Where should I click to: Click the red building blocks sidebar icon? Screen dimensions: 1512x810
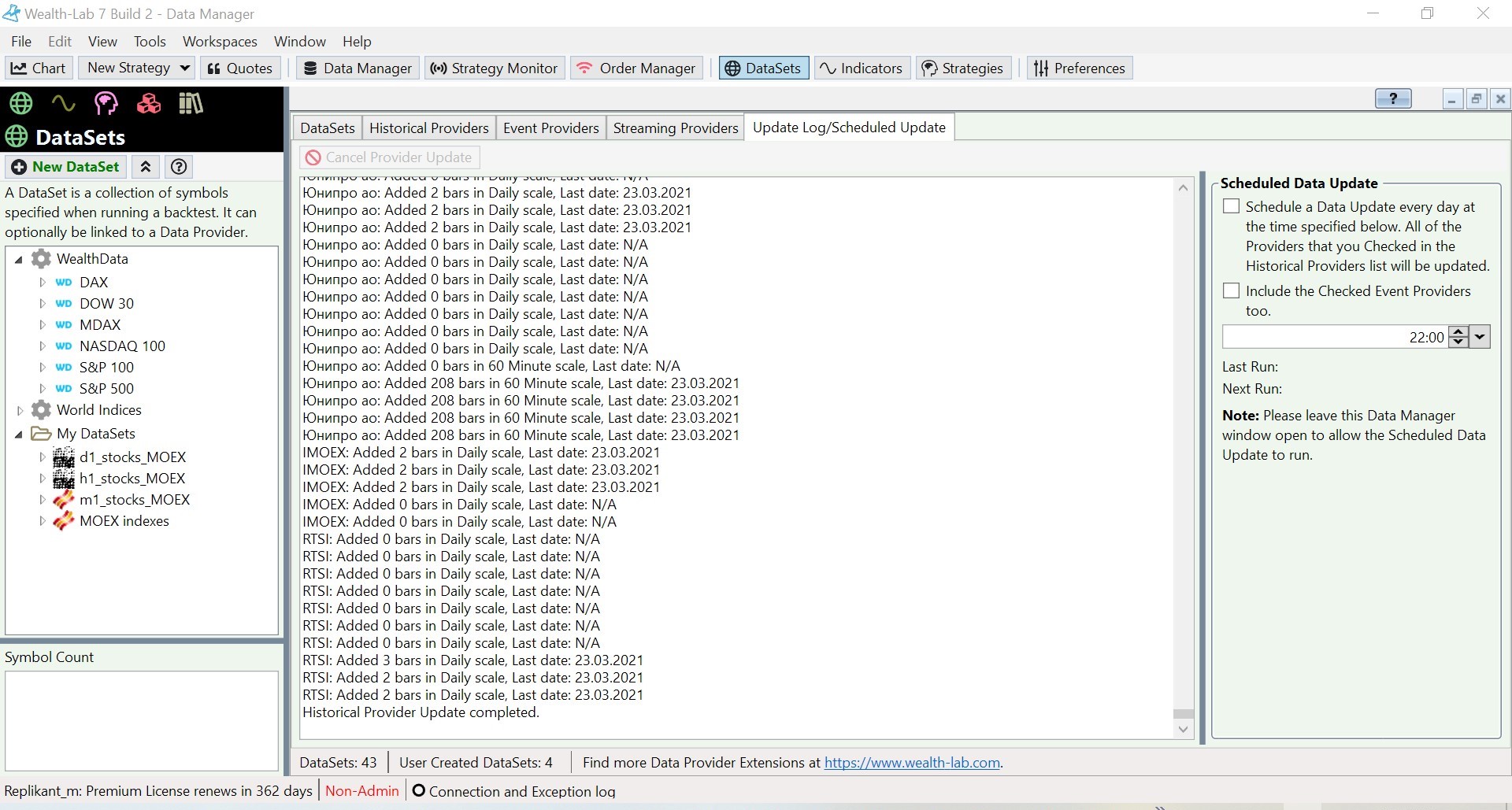coord(148,103)
